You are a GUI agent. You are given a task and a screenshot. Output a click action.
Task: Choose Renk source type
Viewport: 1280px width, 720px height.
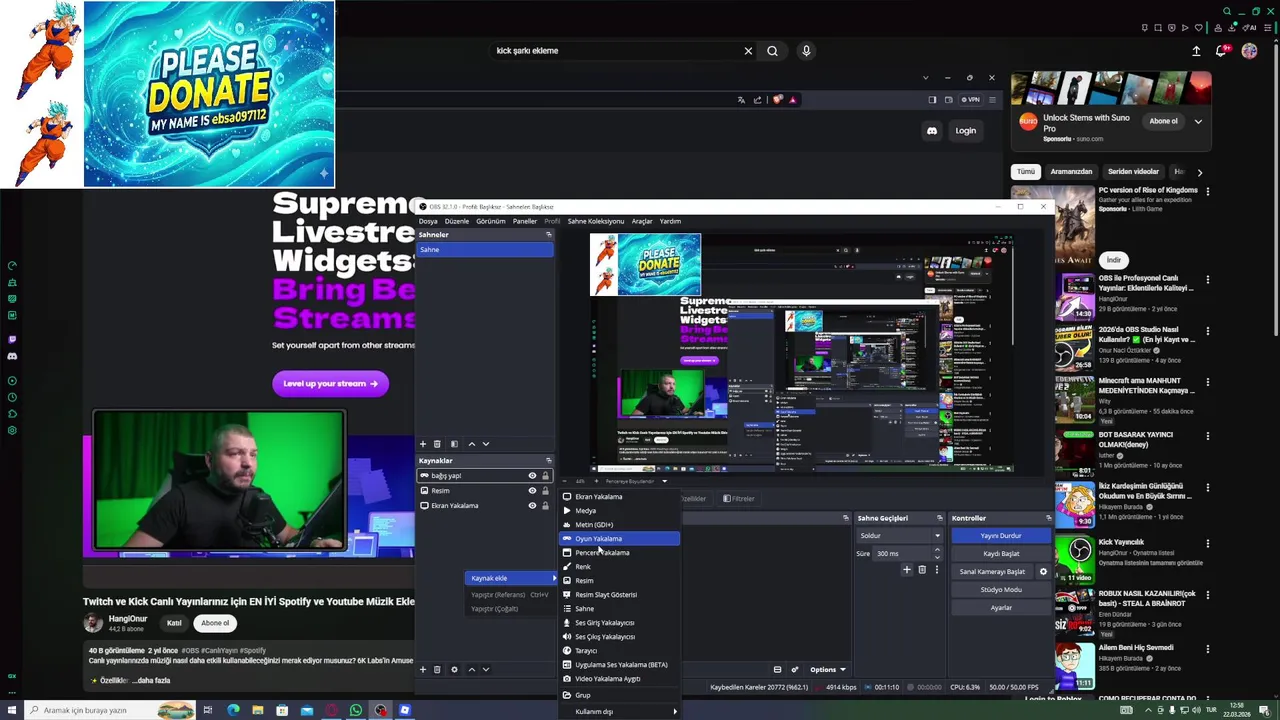point(619,566)
